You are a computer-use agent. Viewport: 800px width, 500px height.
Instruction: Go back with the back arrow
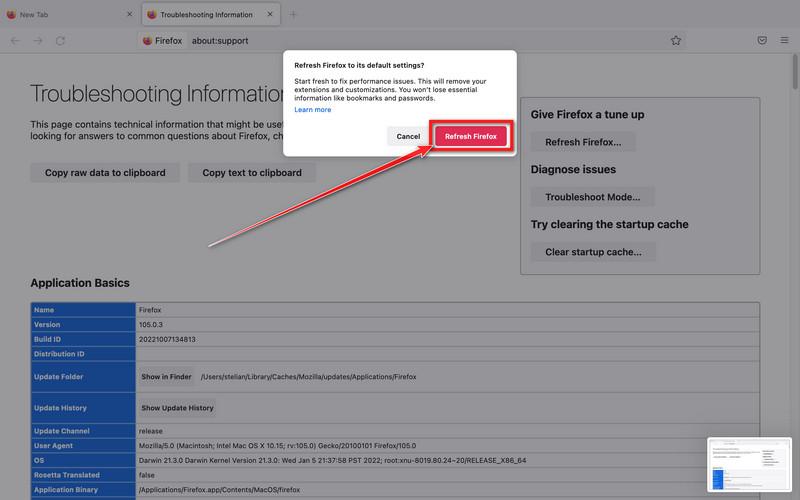(x=15, y=41)
